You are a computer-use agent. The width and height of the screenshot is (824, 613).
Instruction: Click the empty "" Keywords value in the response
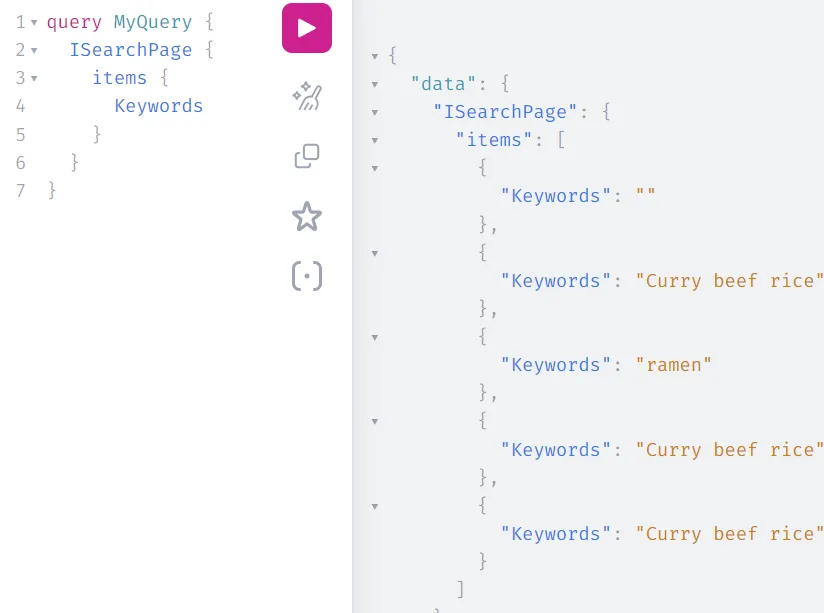(x=645, y=196)
